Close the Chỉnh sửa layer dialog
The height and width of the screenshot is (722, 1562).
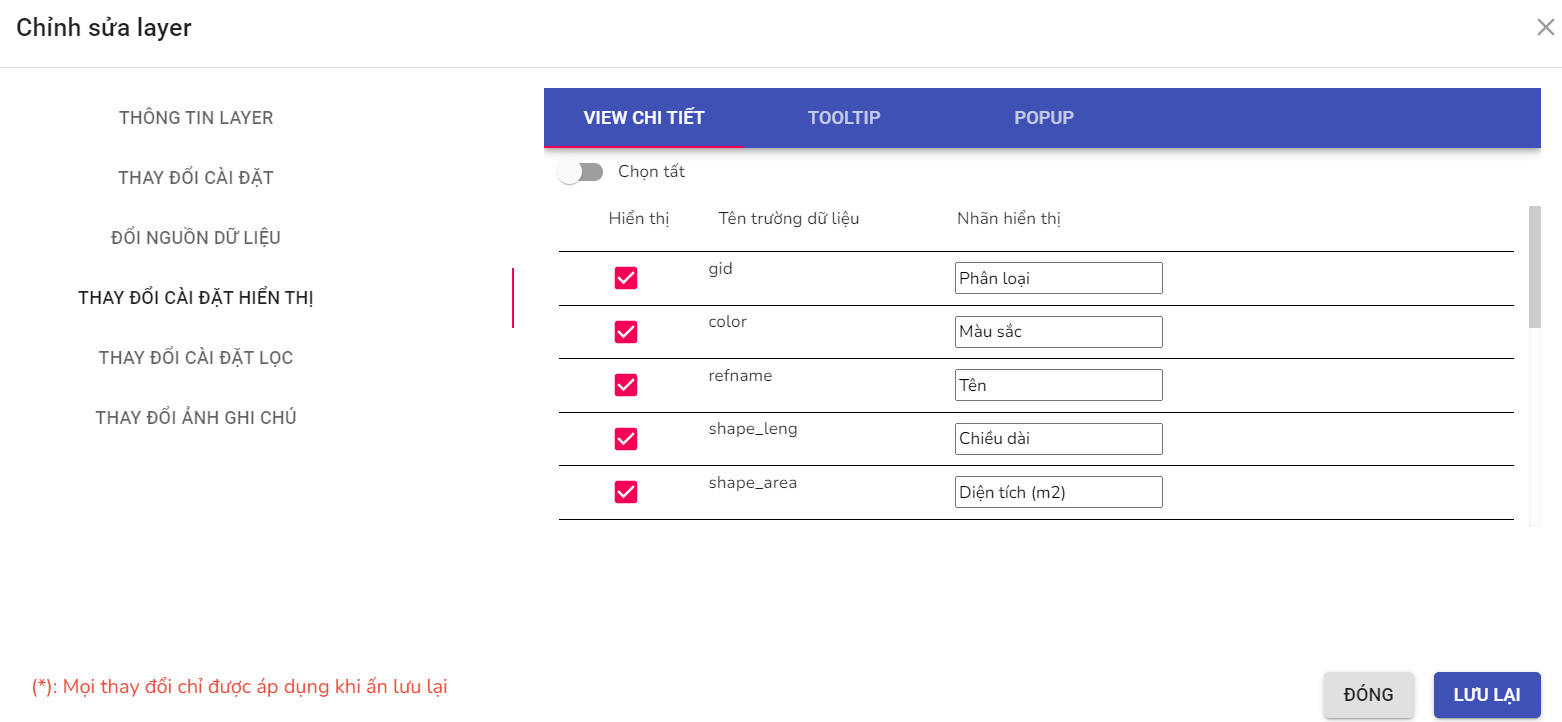[x=1545, y=27]
